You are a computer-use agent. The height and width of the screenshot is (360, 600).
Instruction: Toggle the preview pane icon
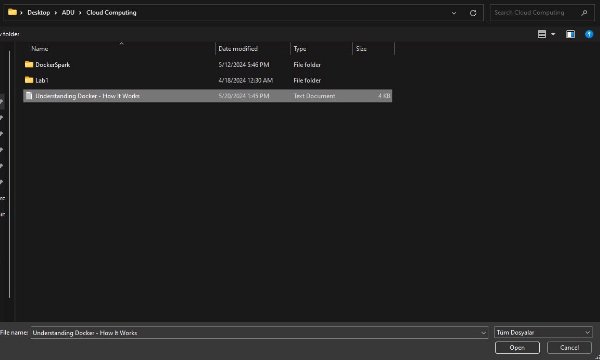coord(570,34)
